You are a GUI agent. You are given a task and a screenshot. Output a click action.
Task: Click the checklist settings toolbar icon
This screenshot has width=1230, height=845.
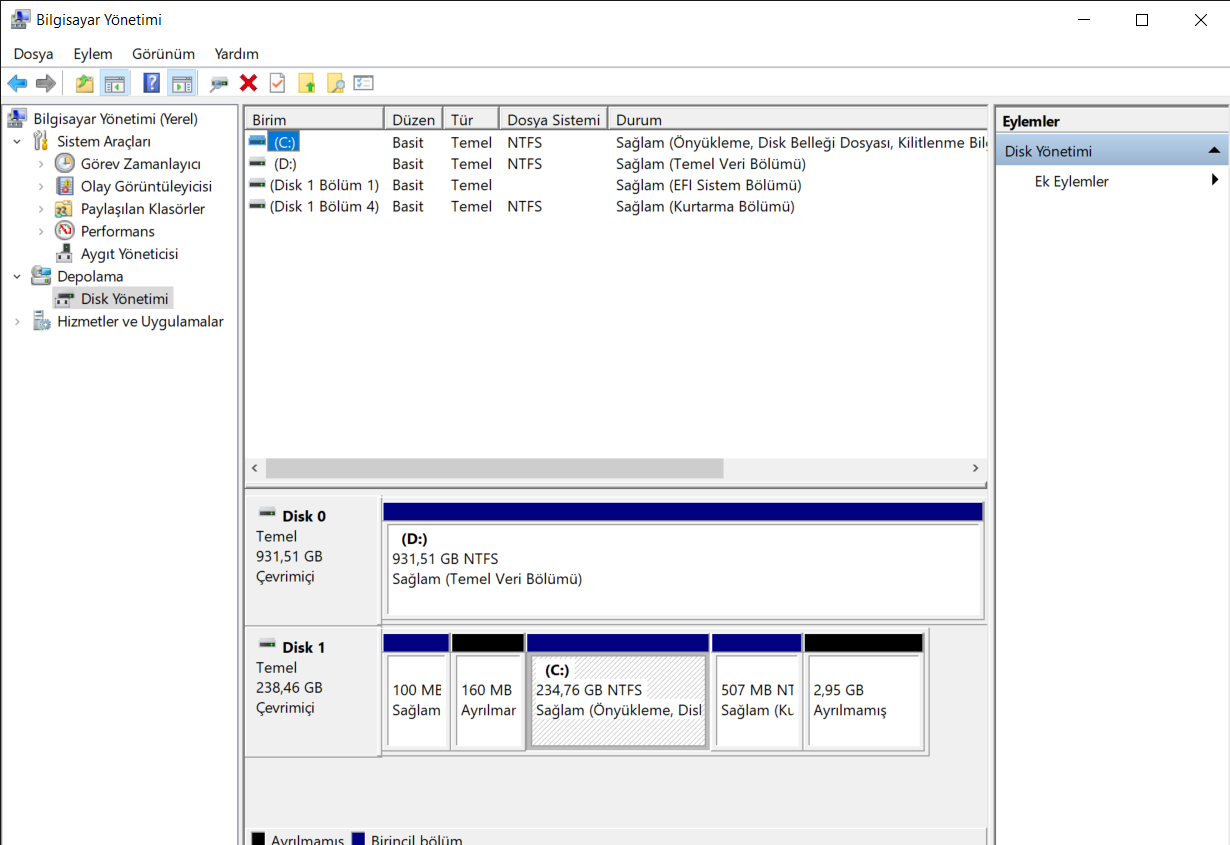[x=363, y=83]
